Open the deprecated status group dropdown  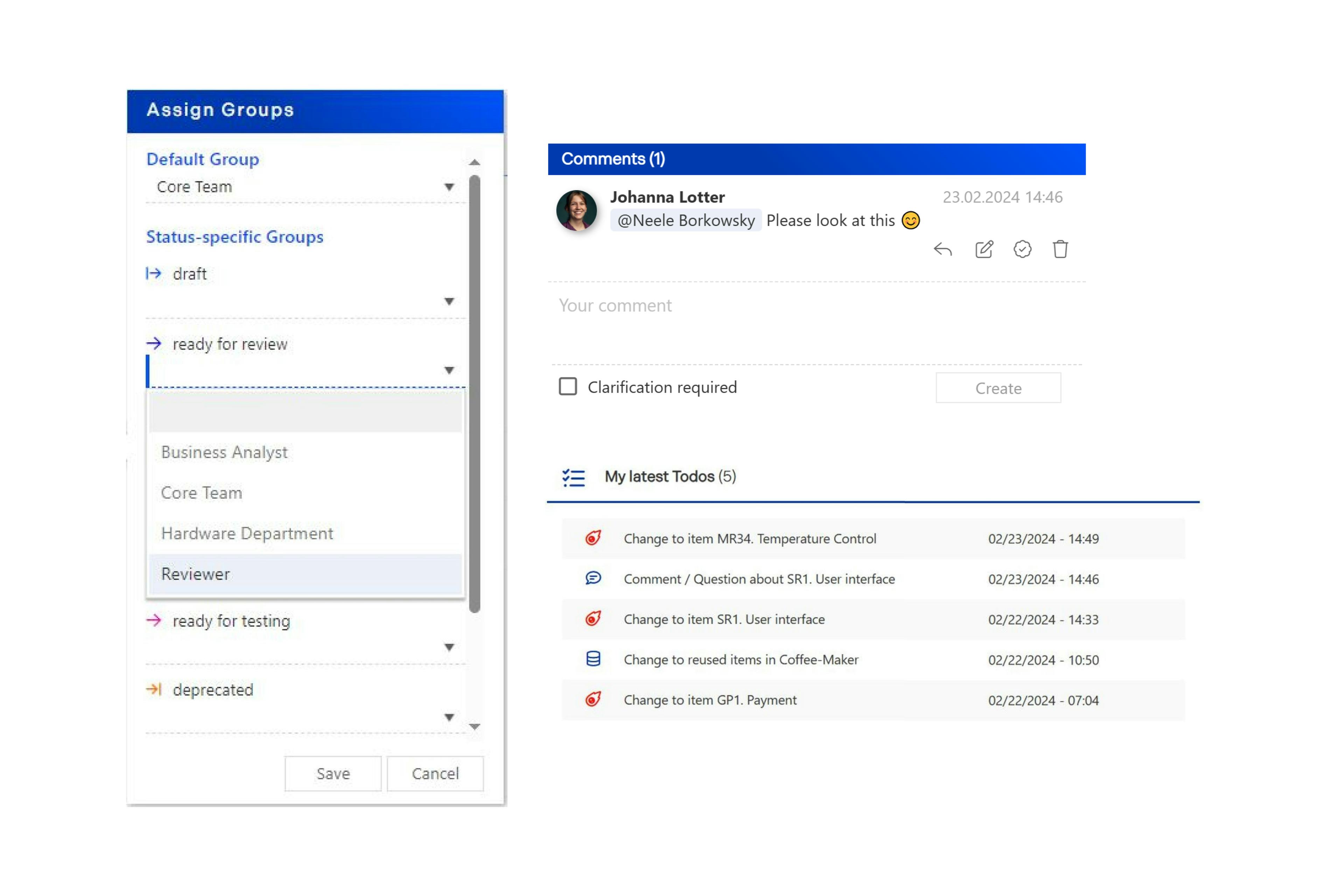coord(449,717)
